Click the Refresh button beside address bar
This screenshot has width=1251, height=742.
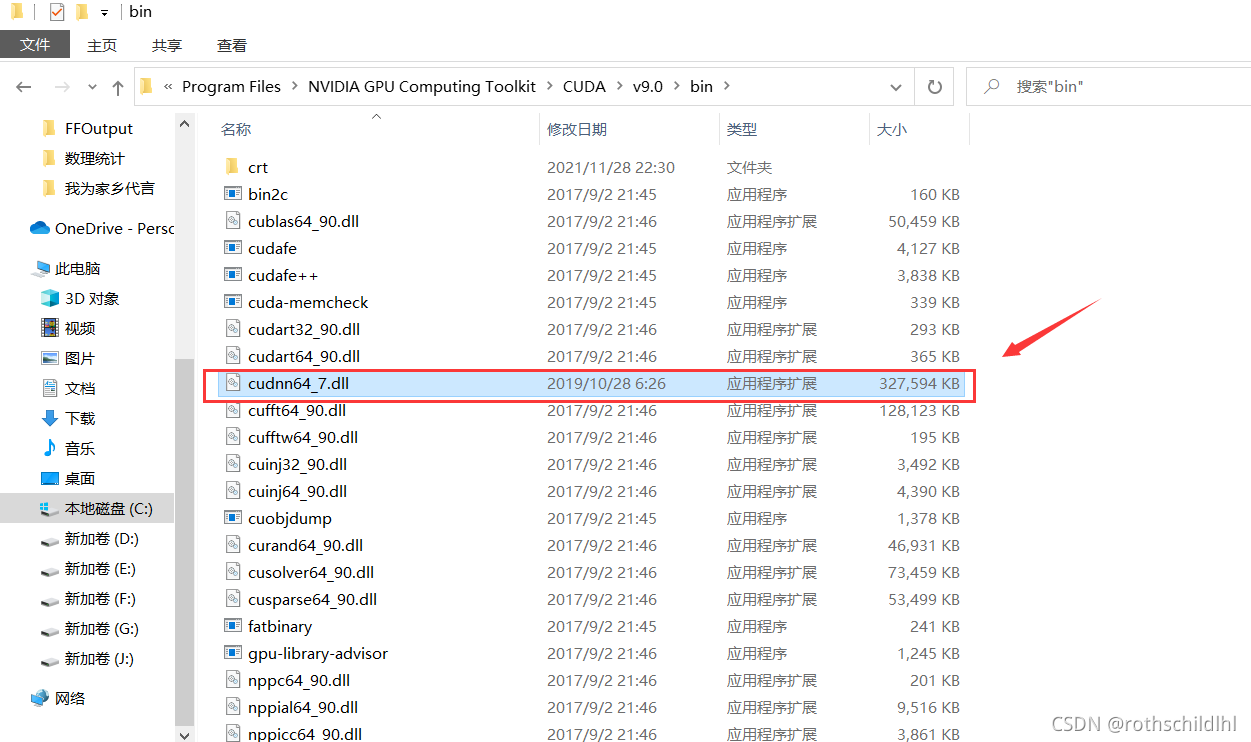tap(935, 87)
